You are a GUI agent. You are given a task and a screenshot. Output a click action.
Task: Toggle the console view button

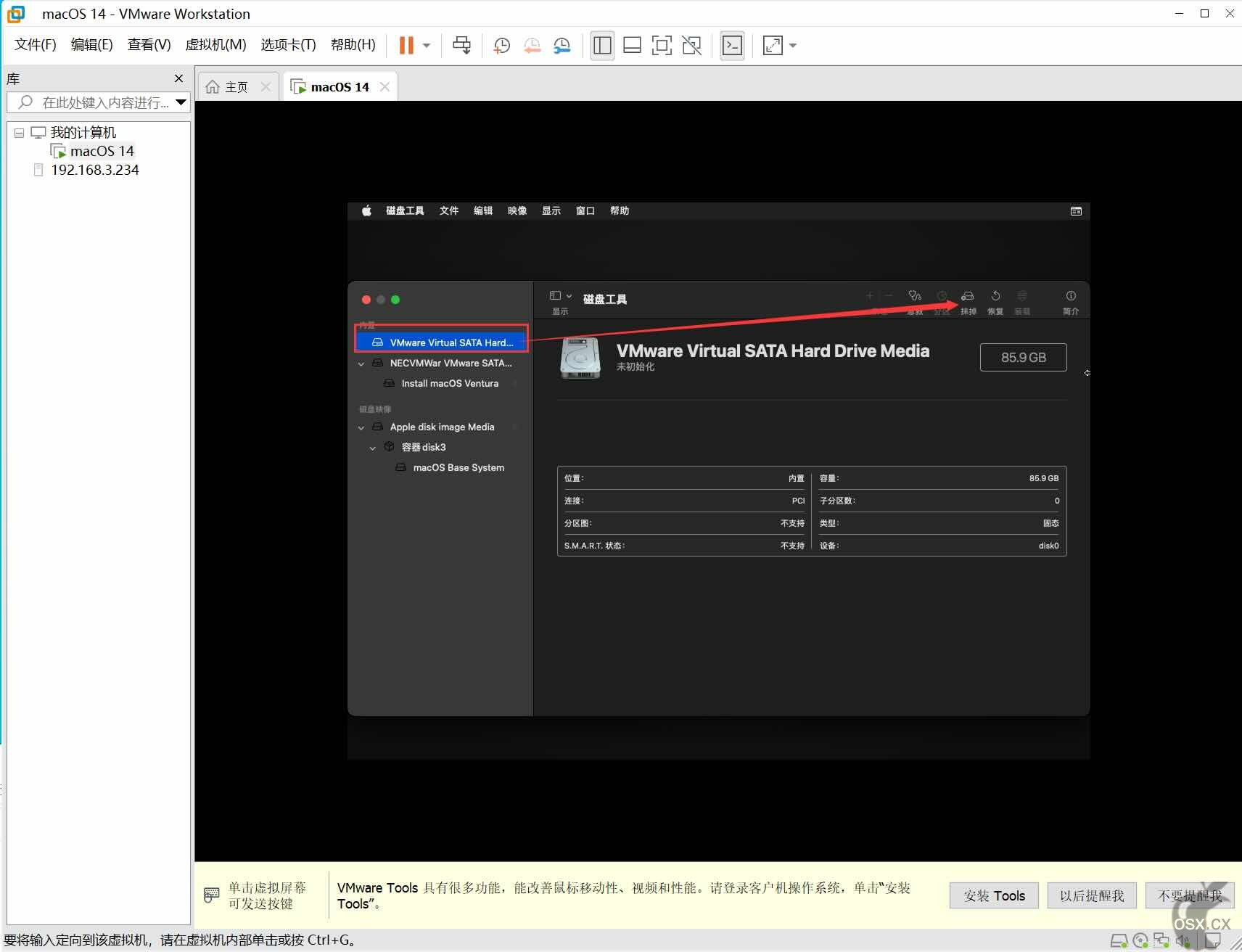coord(732,46)
